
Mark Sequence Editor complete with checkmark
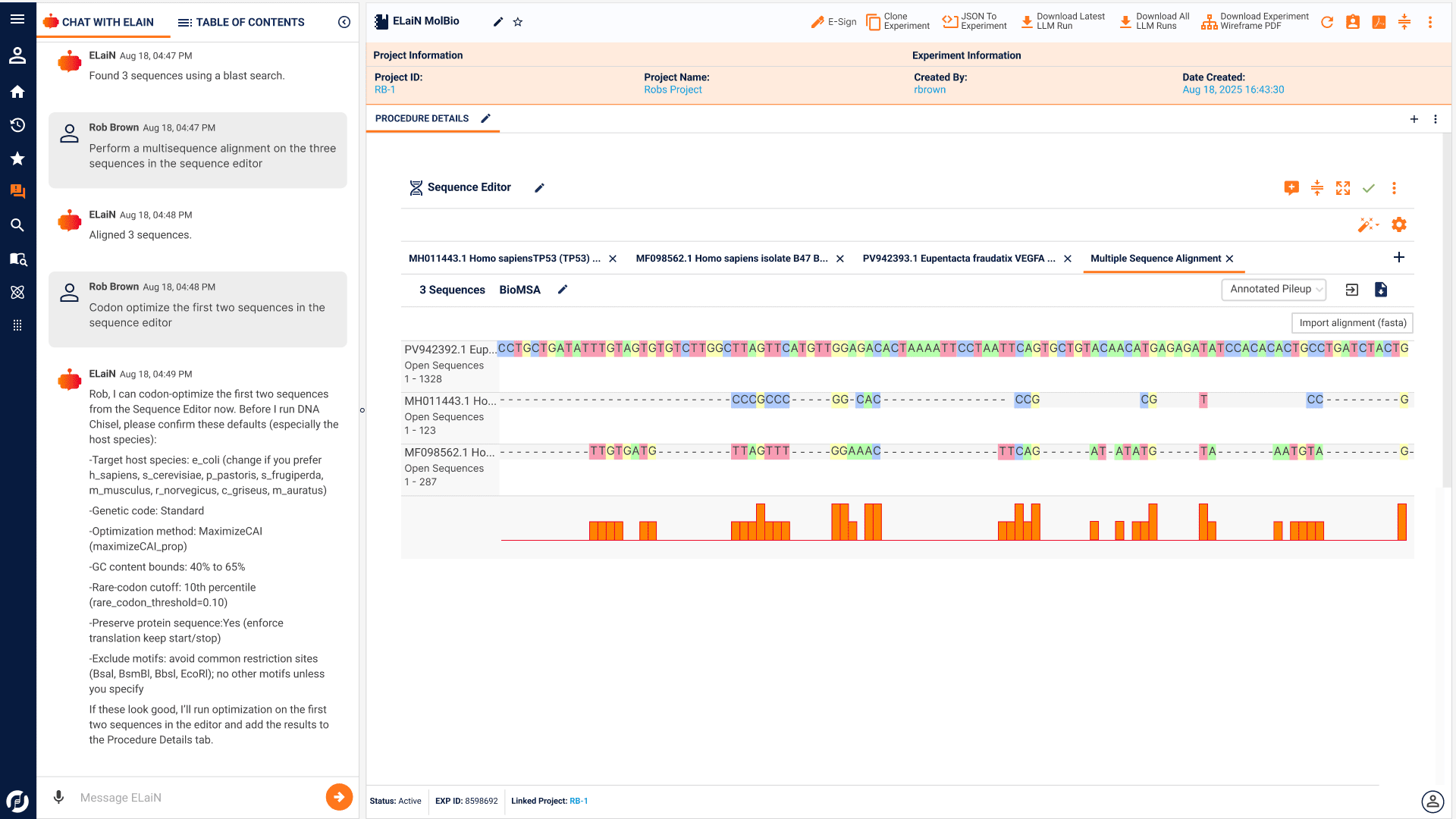(1369, 188)
